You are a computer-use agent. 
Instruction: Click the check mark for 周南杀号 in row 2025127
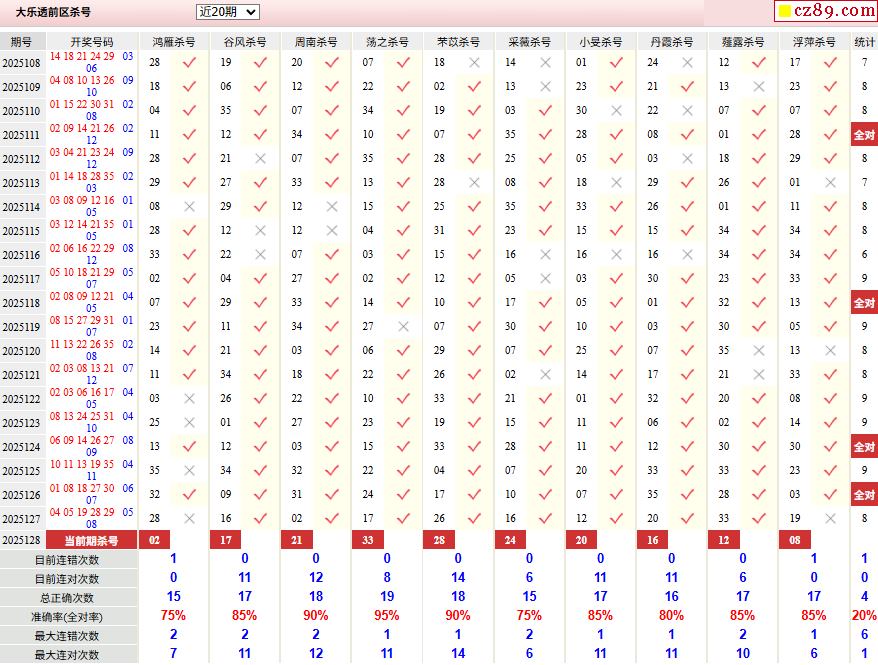pyautogui.click(x=332, y=519)
